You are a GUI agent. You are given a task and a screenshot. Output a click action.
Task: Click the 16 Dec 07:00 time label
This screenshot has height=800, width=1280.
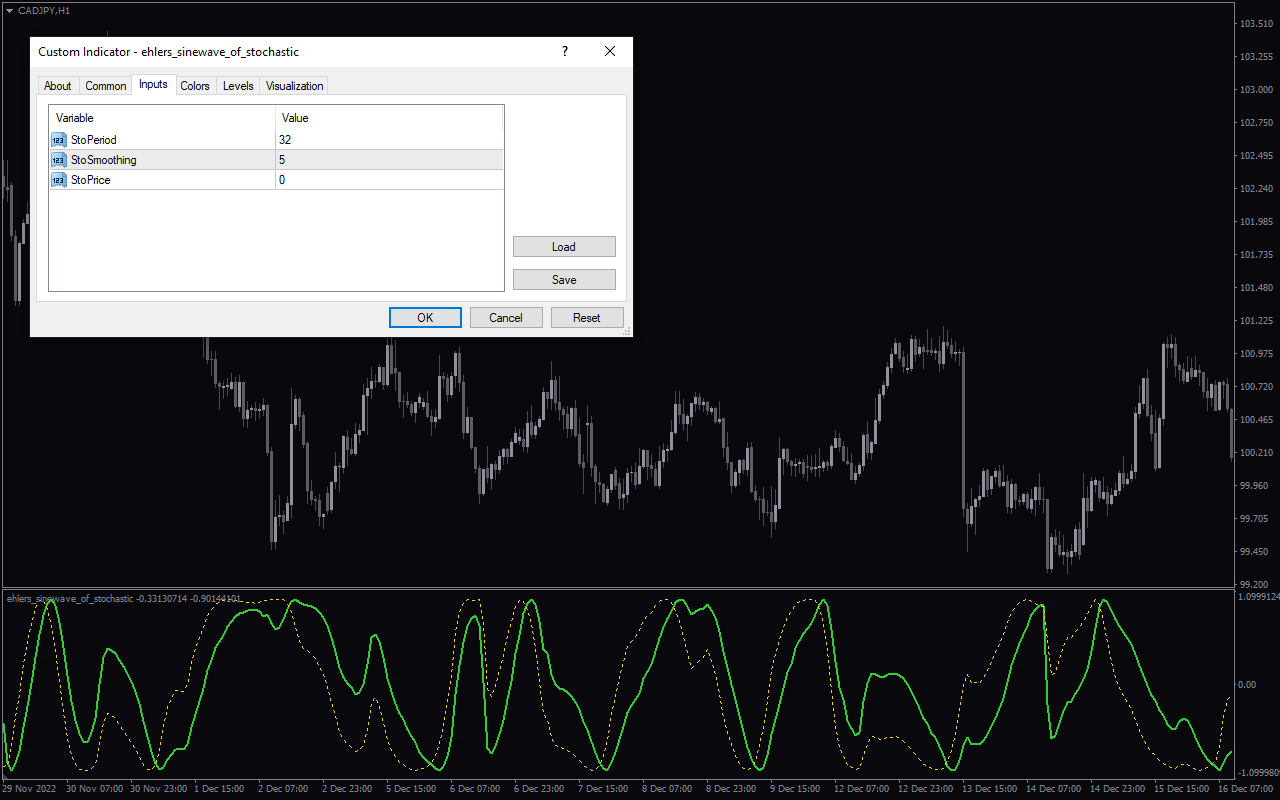tap(1246, 789)
